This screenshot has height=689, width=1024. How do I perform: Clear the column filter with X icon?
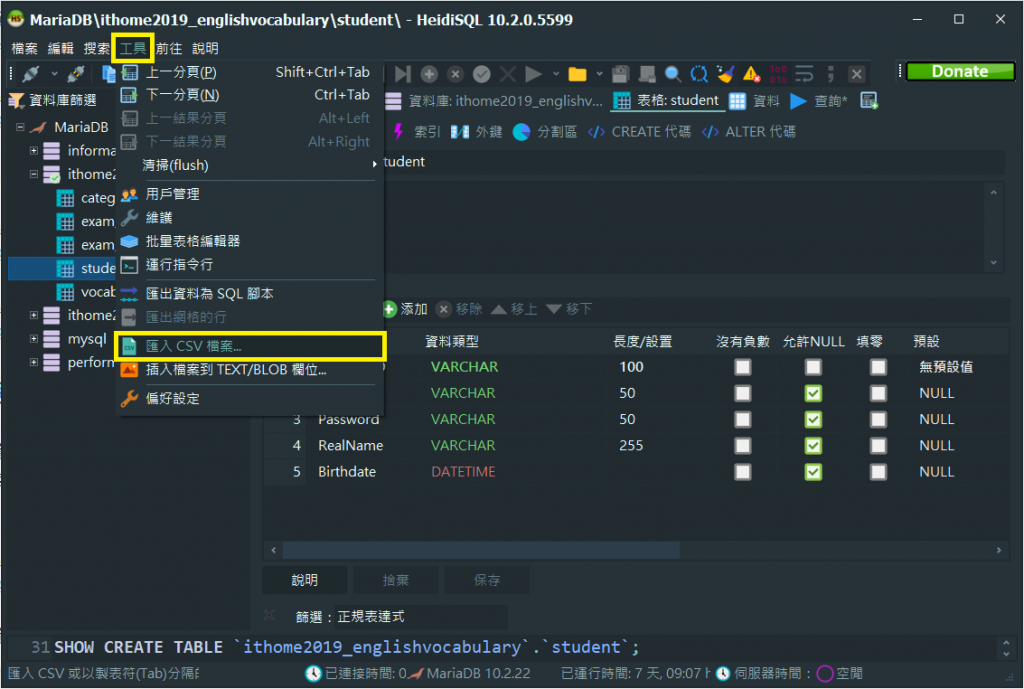[x=269, y=615]
